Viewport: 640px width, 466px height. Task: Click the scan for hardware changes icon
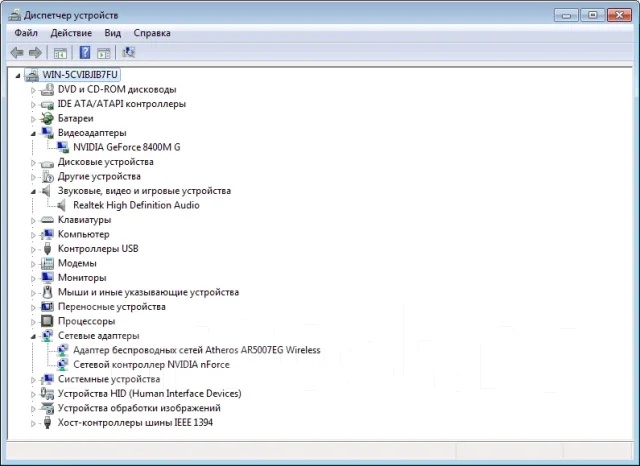(128, 52)
